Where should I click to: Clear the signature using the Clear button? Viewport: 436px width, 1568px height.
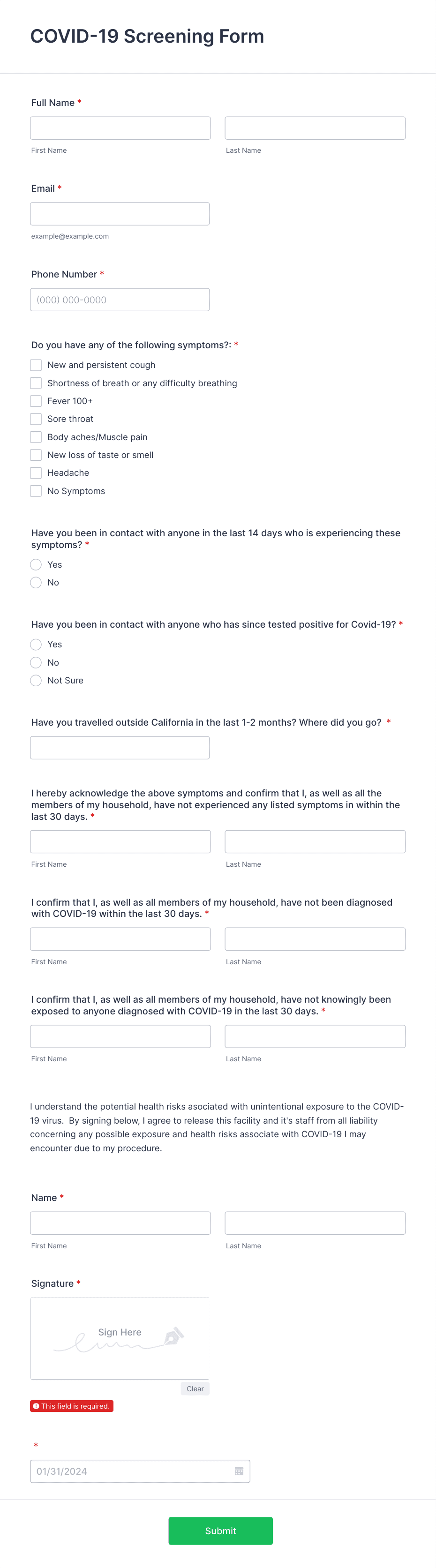(x=195, y=1388)
